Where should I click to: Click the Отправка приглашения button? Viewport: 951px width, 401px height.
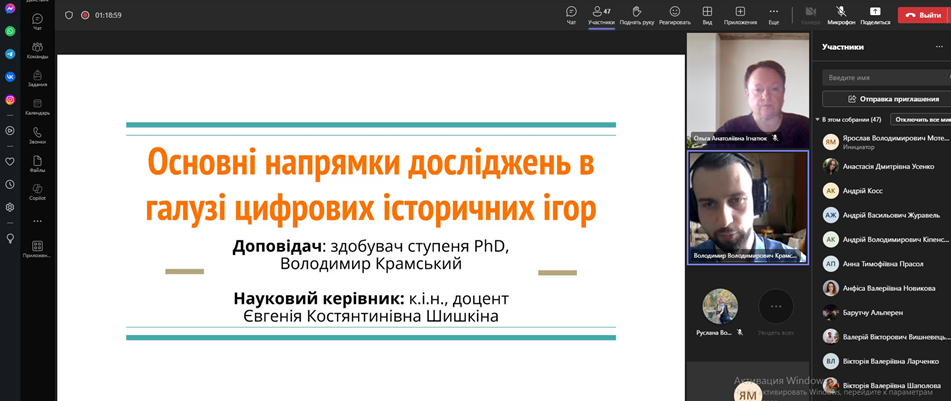click(886, 99)
